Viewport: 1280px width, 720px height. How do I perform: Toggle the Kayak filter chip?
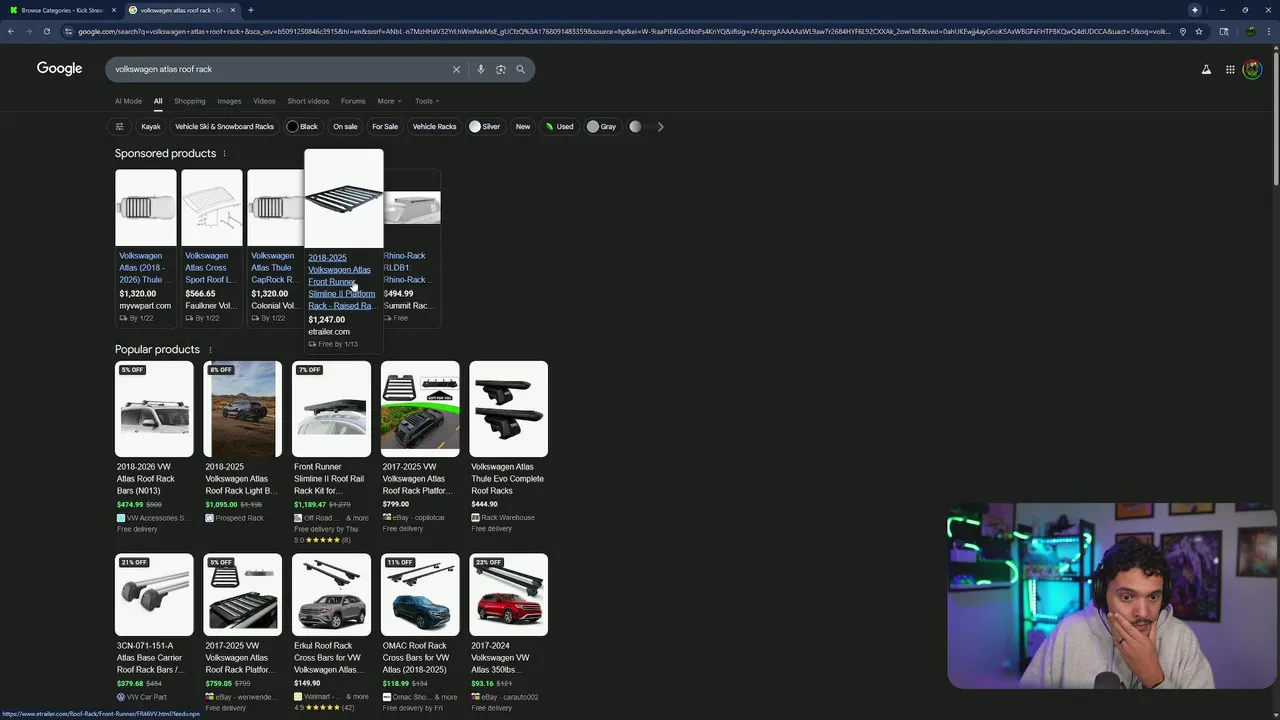(151, 127)
